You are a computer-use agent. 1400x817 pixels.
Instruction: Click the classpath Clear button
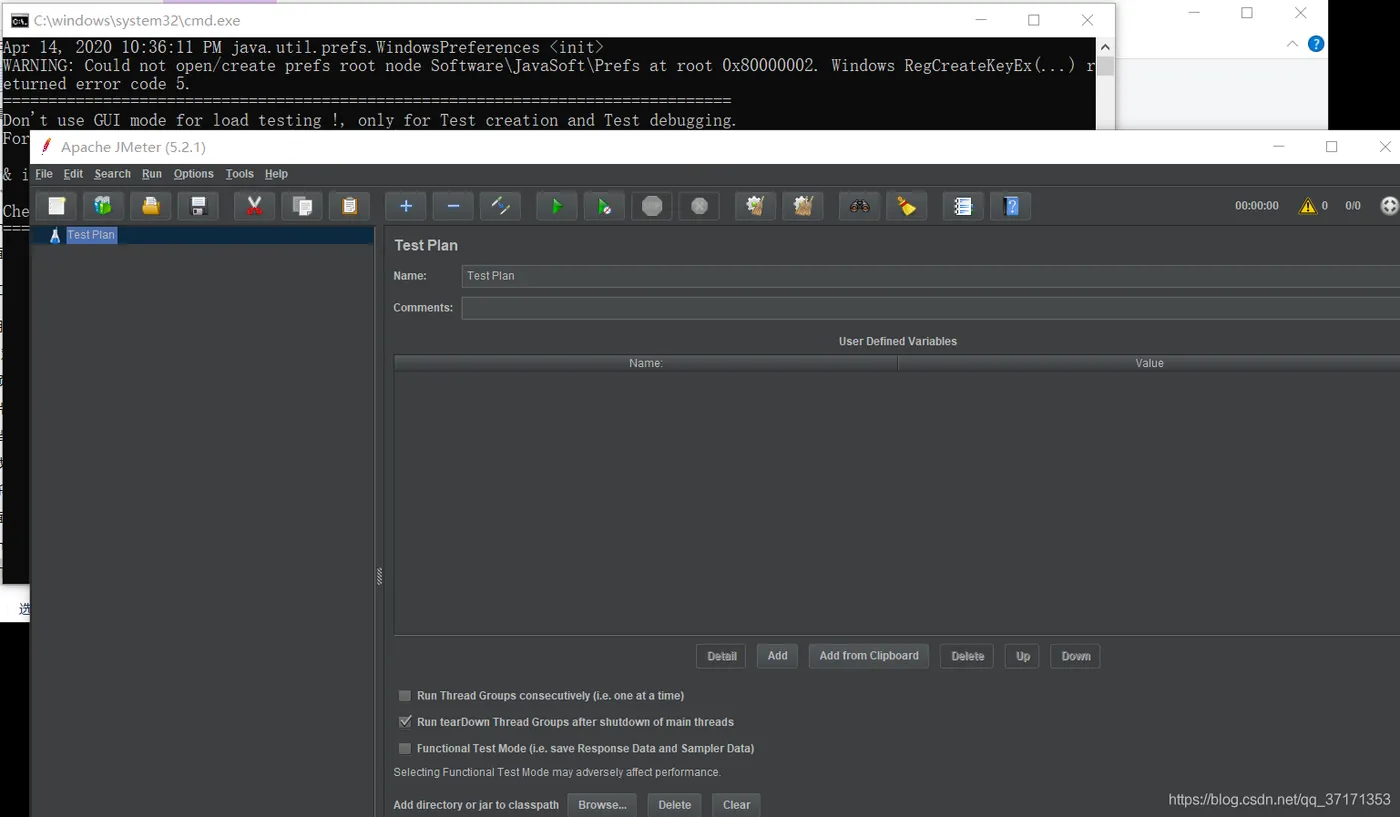point(736,805)
